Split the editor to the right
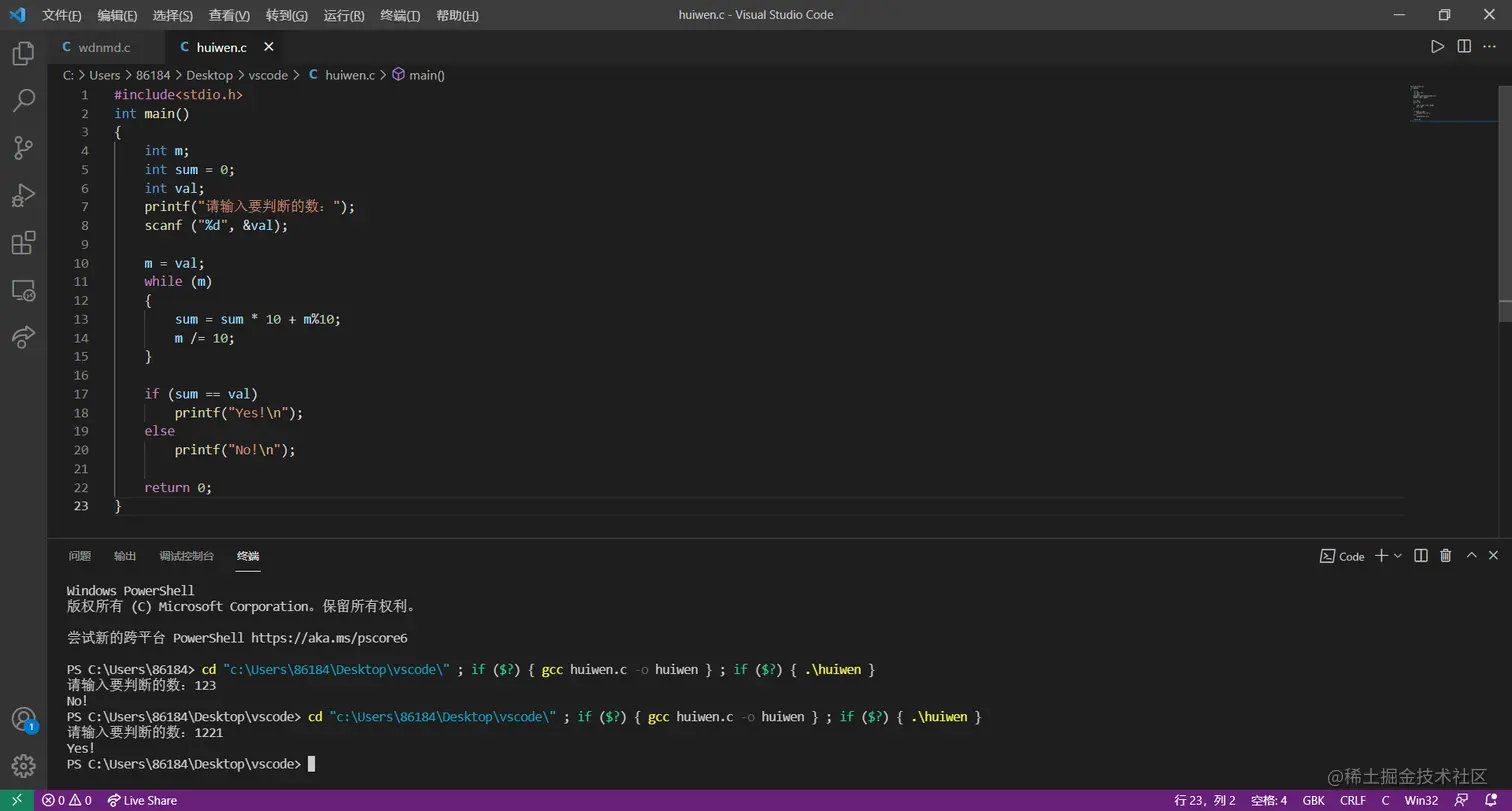The height and width of the screenshot is (811, 1512). point(1464,47)
